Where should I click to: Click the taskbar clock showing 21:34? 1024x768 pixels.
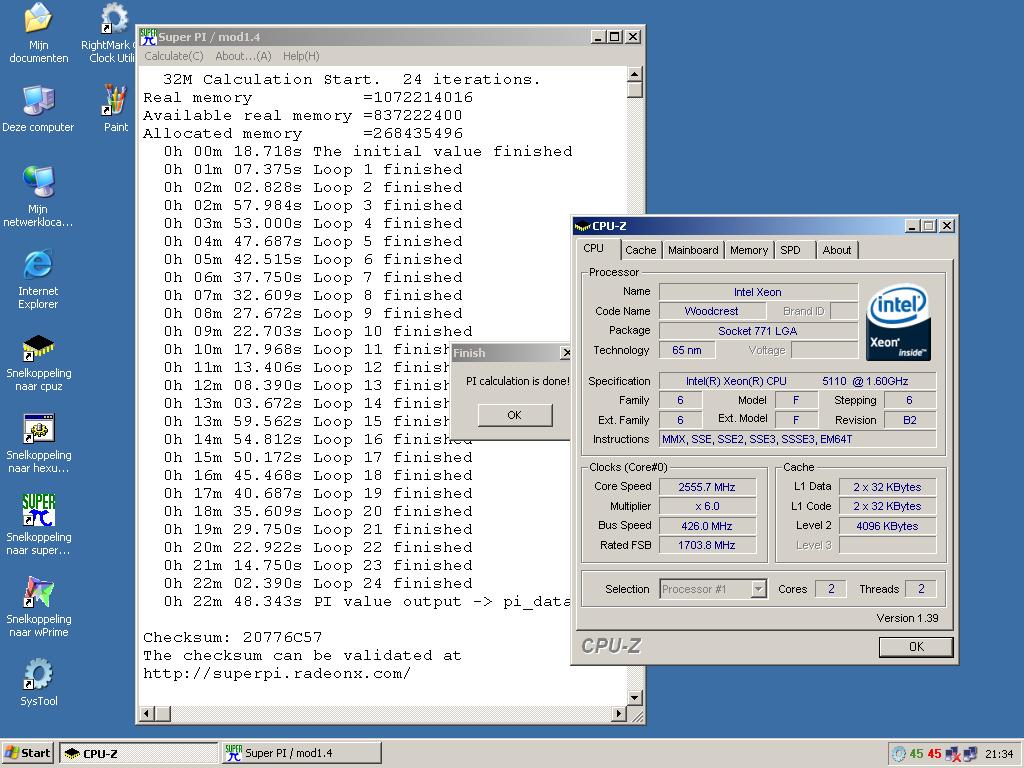click(x=999, y=754)
